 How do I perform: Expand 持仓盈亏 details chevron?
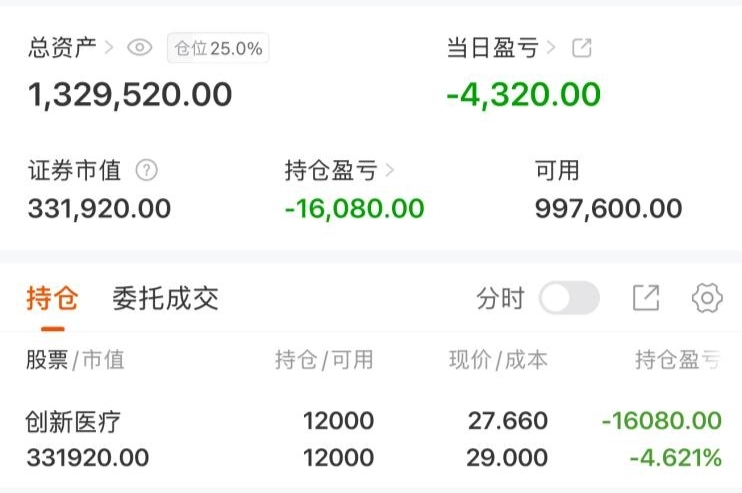click(389, 170)
